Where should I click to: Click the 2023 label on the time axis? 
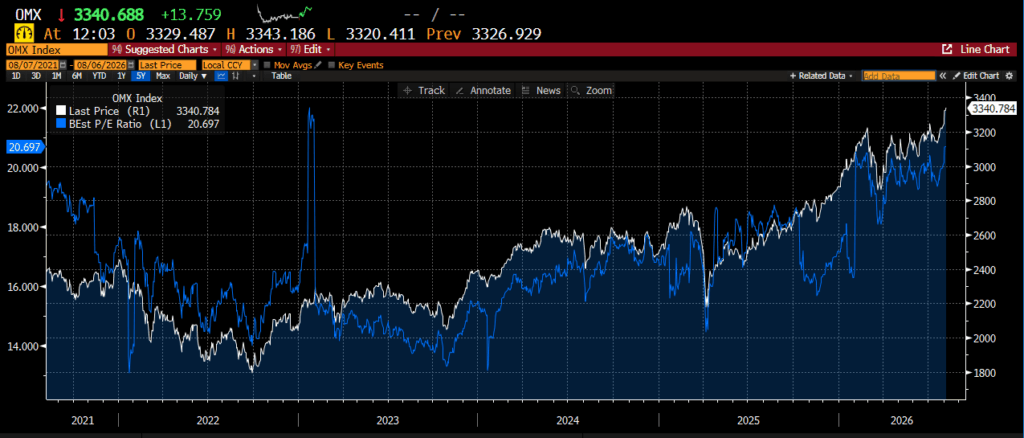coord(388,420)
